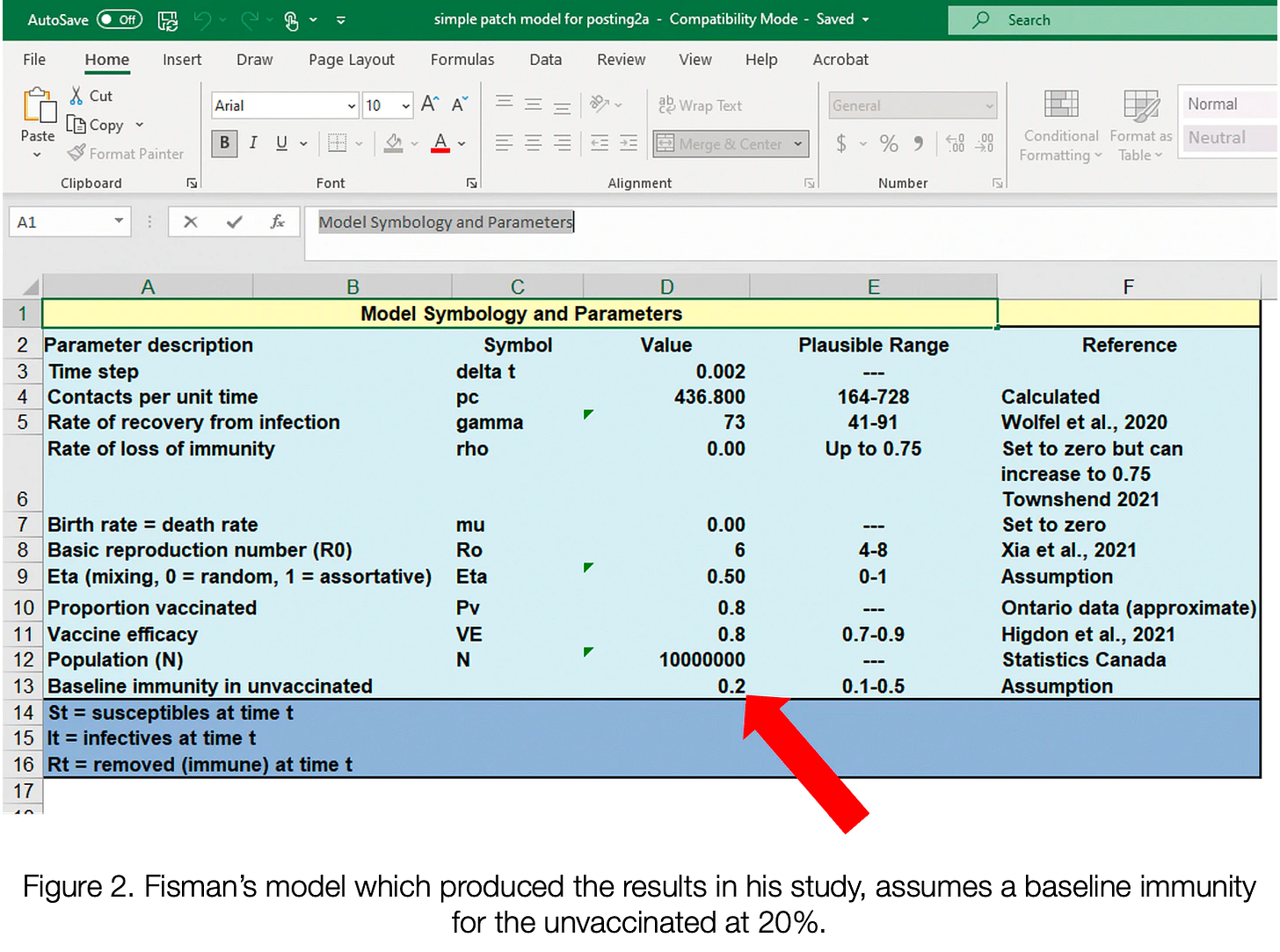This screenshot has width=1280, height=952.
Task: Click the Center align icon
Action: pos(533,143)
